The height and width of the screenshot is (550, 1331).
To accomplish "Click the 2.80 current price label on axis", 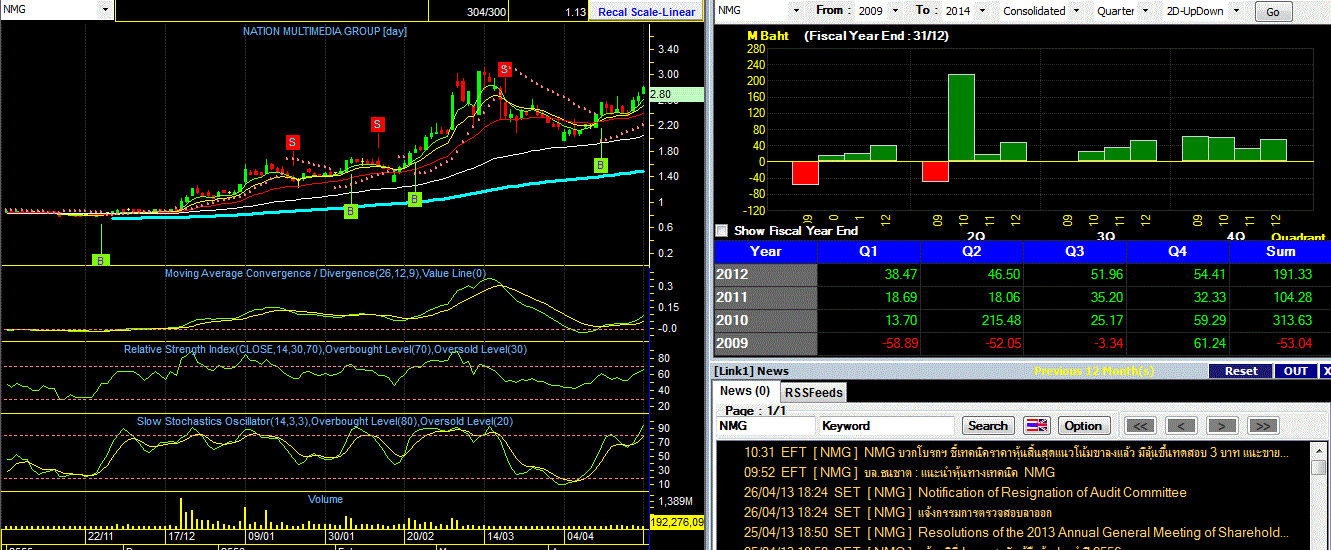I will pos(678,95).
